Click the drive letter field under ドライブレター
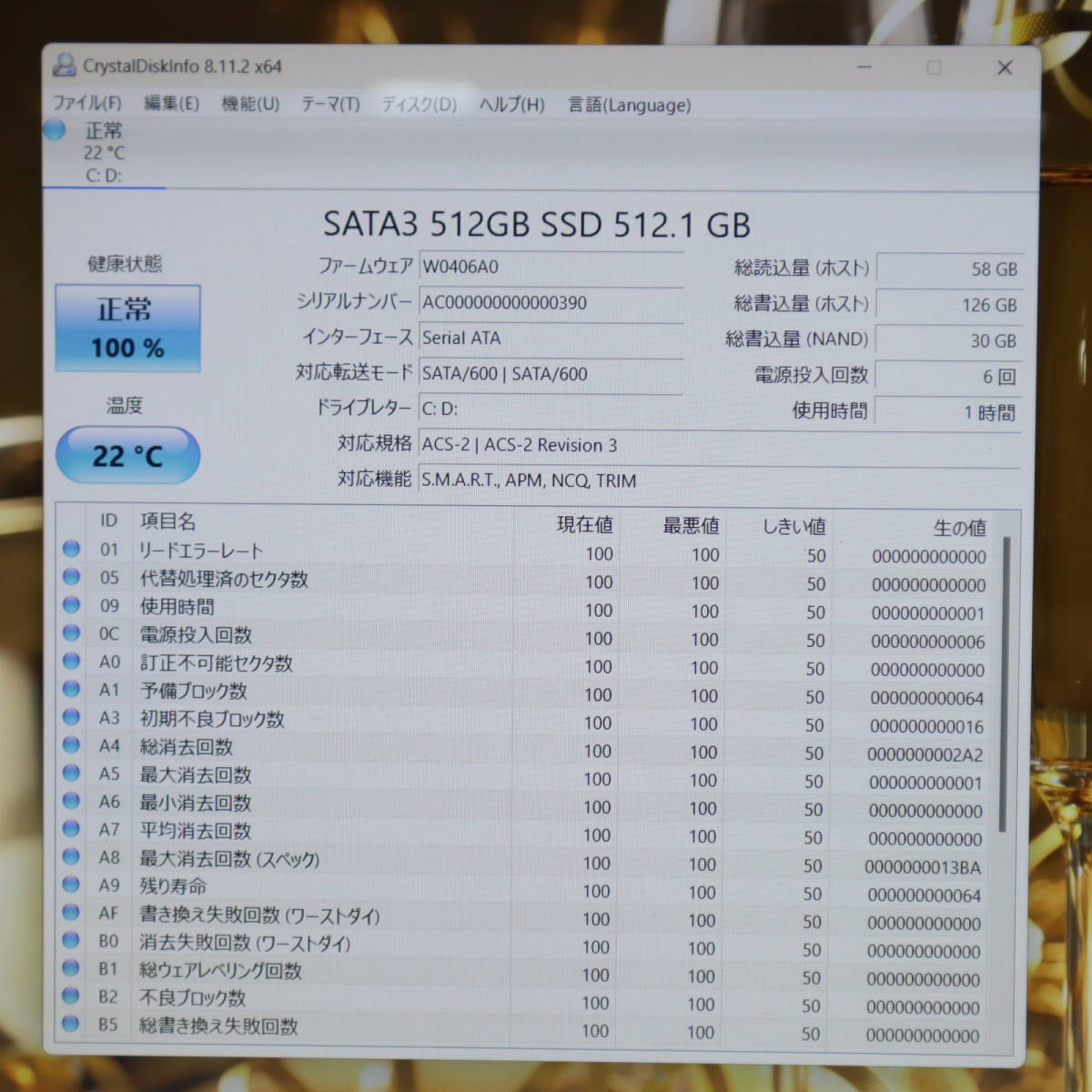Viewport: 1092px width, 1092px height. click(x=551, y=409)
